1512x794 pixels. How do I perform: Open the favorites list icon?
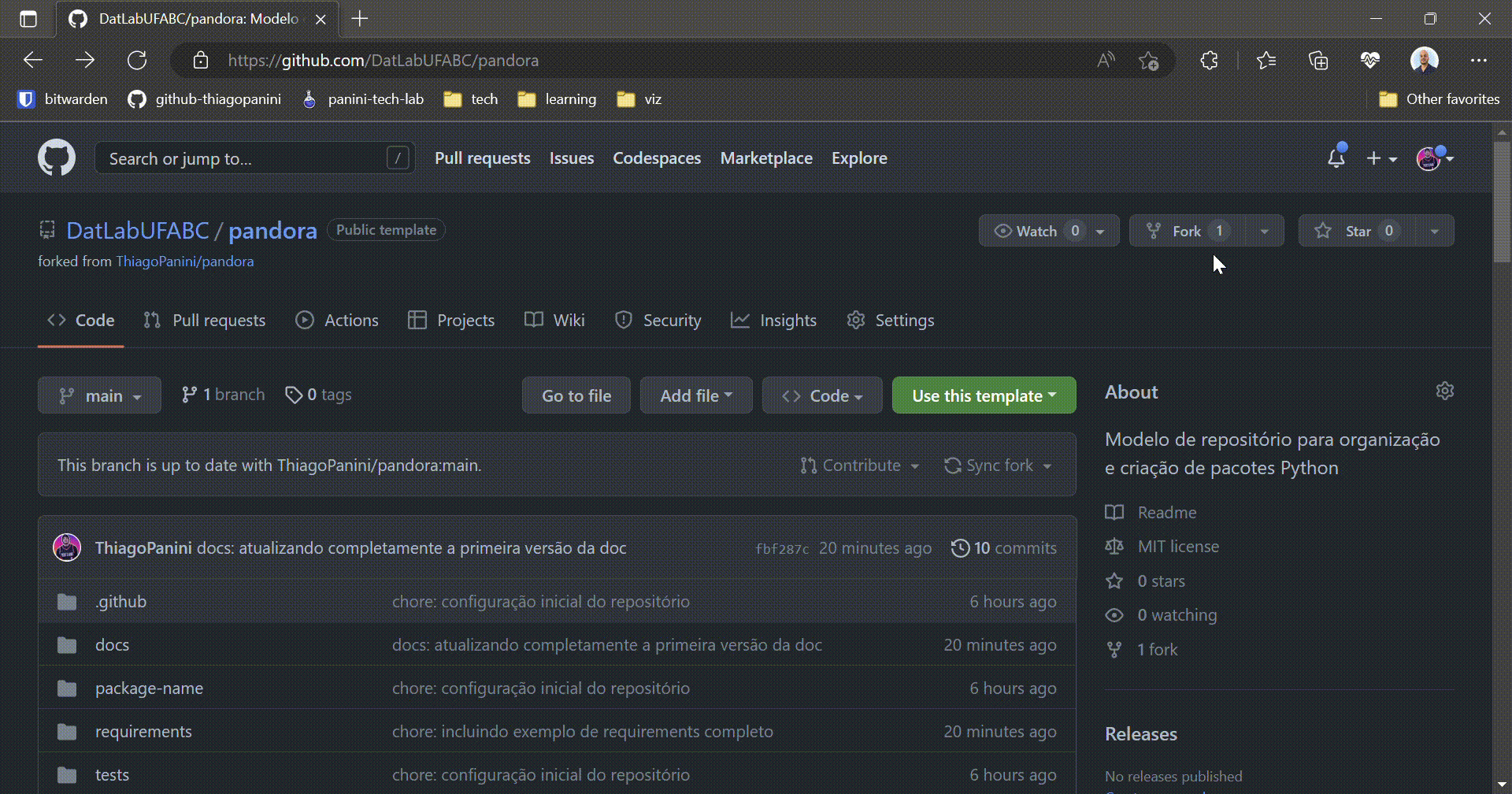(1266, 60)
